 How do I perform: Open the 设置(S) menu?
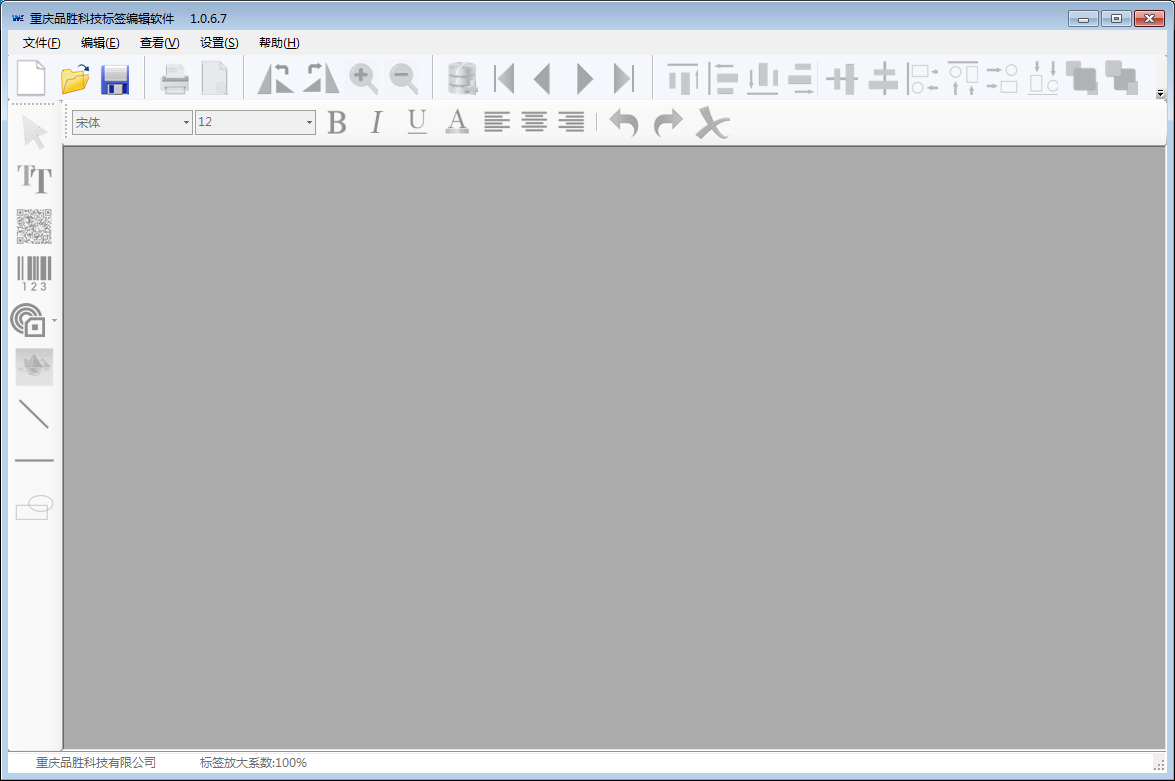pos(219,43)
